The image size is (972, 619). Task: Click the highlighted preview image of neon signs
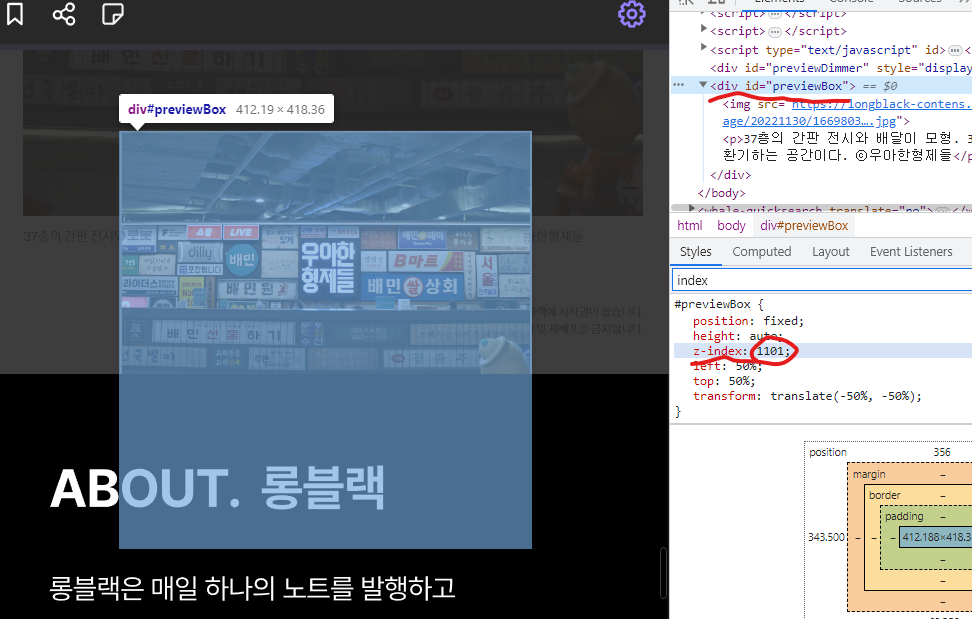coord(325,252)
